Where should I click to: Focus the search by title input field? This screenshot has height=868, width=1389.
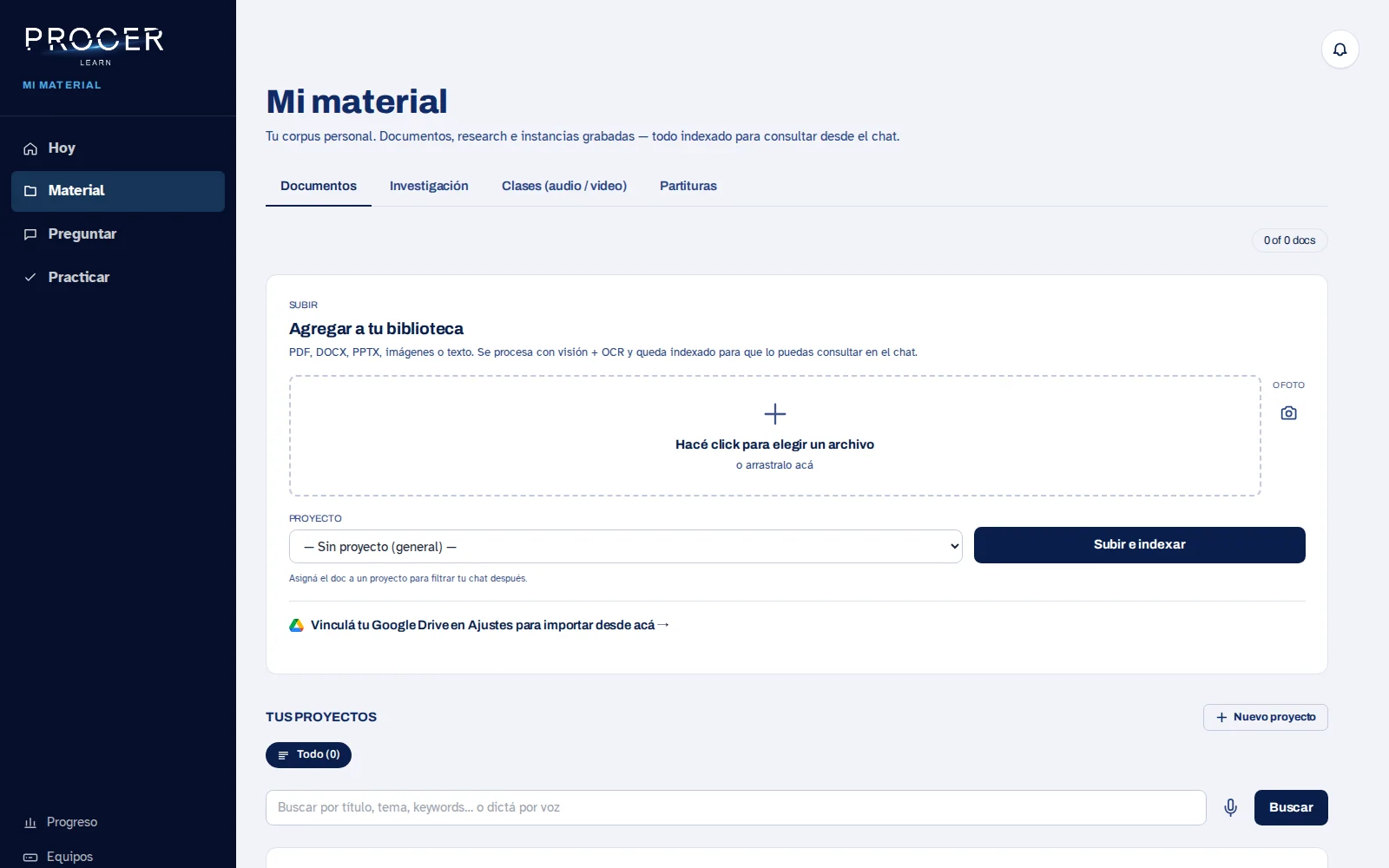(735, 807)
